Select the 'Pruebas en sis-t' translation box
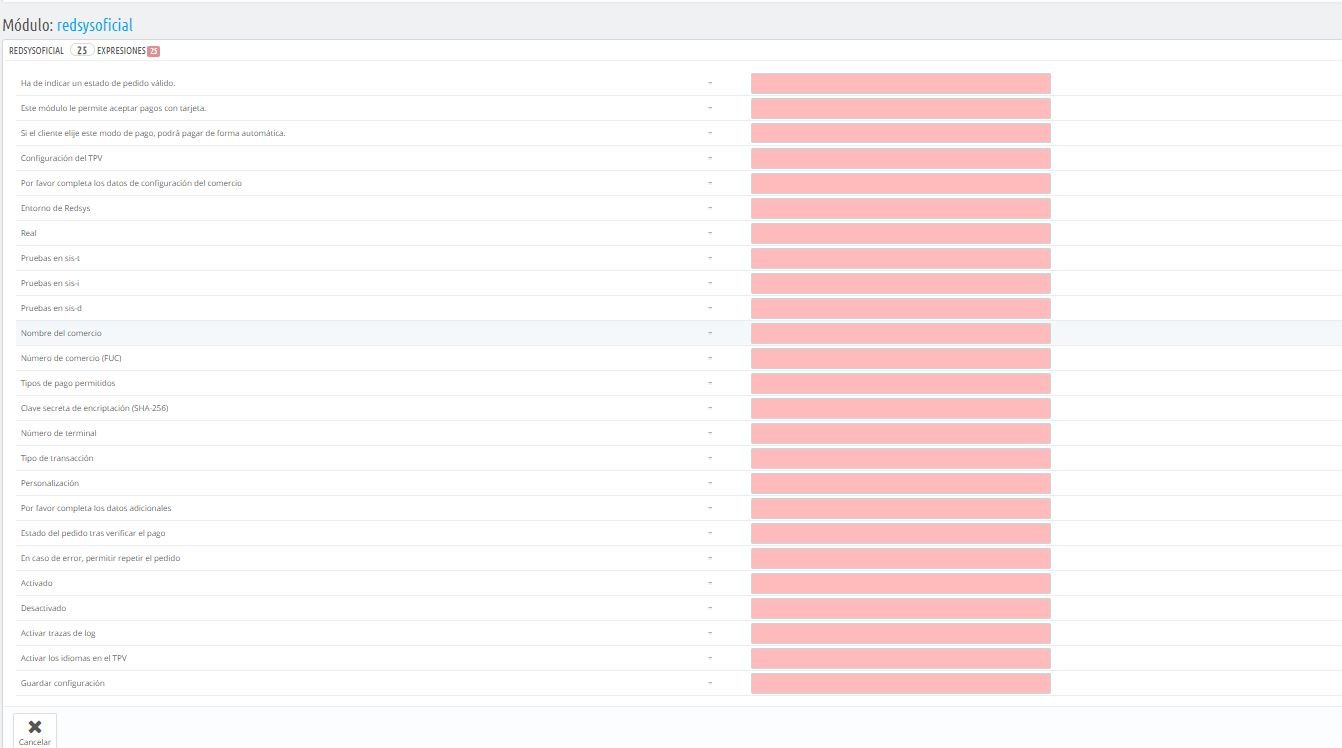Screen dimensions: 1342x748 pyautogui.click(x=900, y=258)
